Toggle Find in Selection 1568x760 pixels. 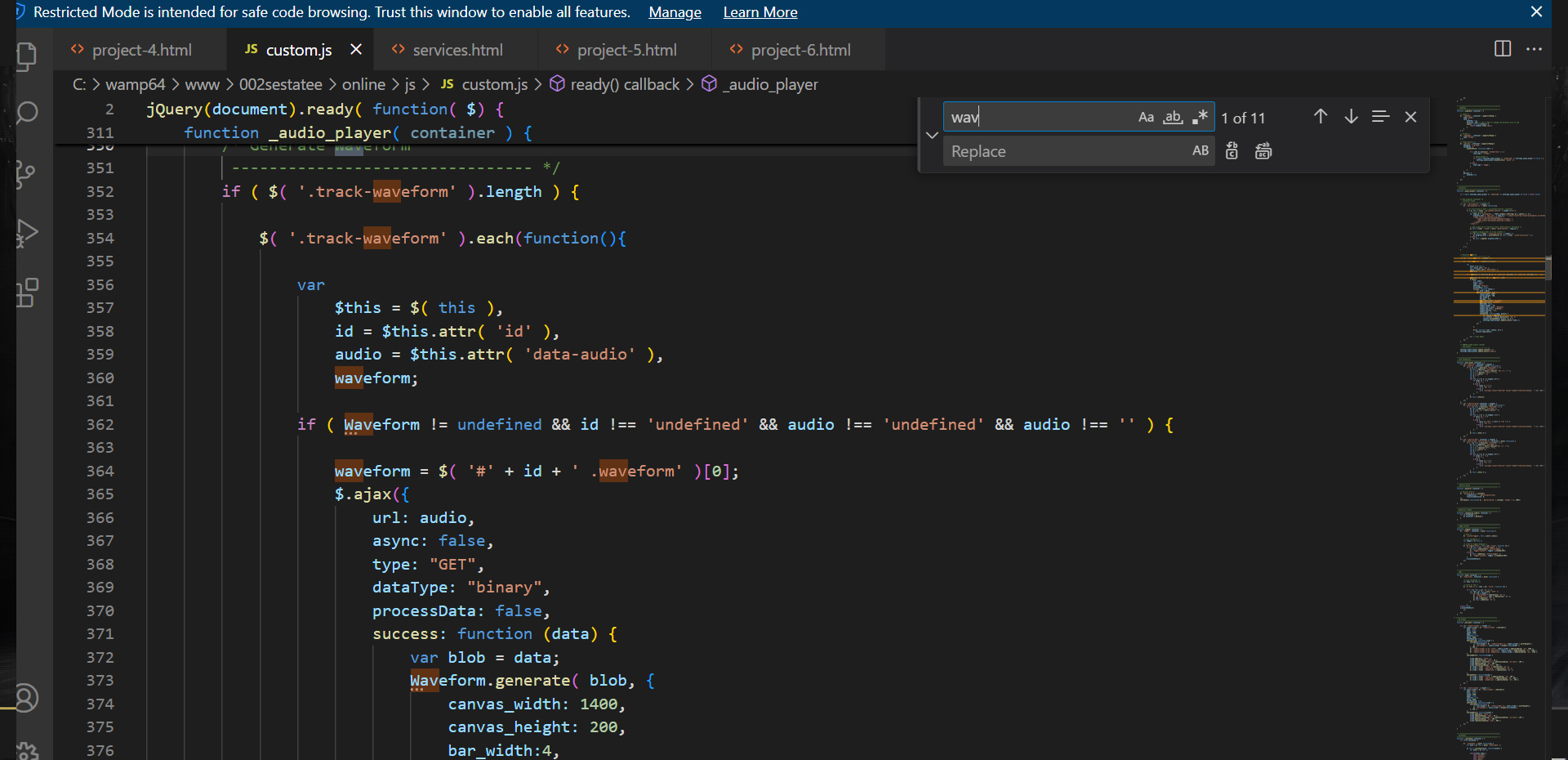[1380, 117]
